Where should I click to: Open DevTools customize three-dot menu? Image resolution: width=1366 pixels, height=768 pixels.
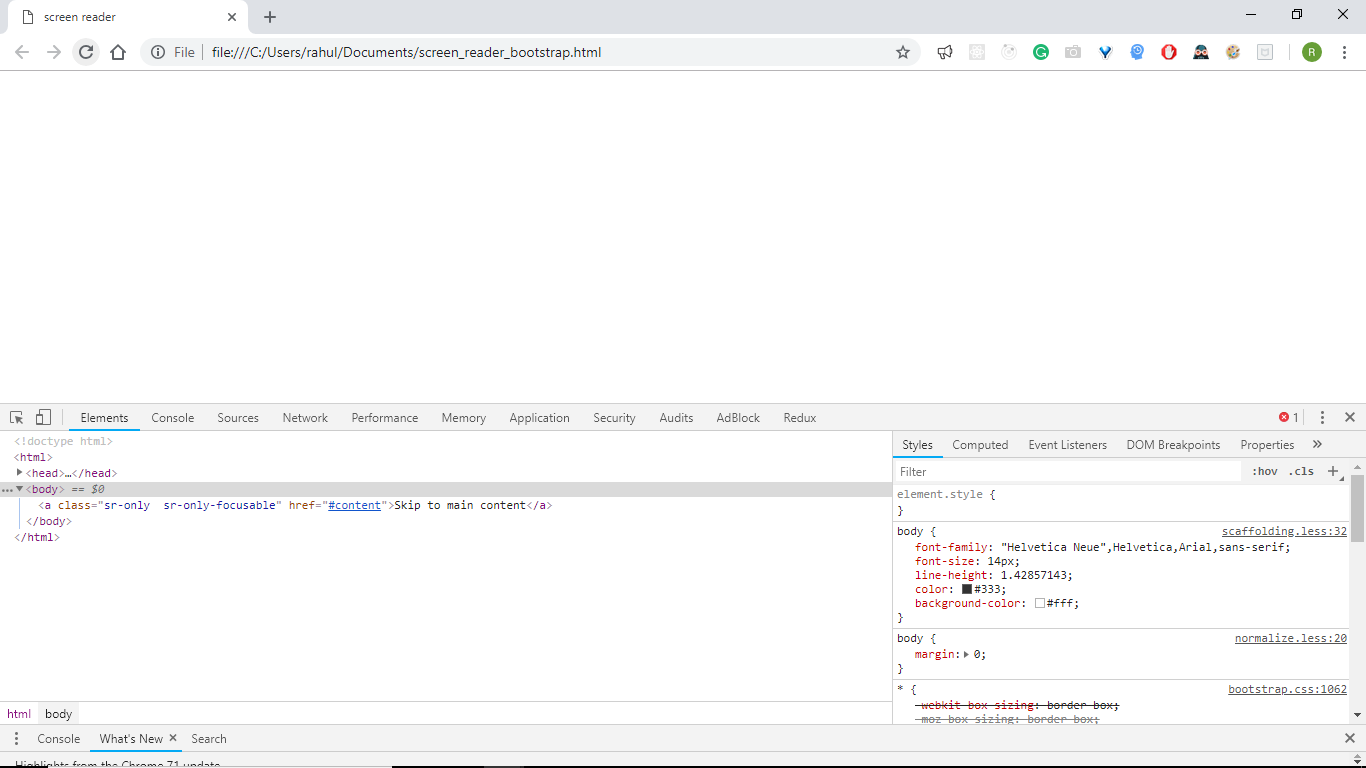1322,418
